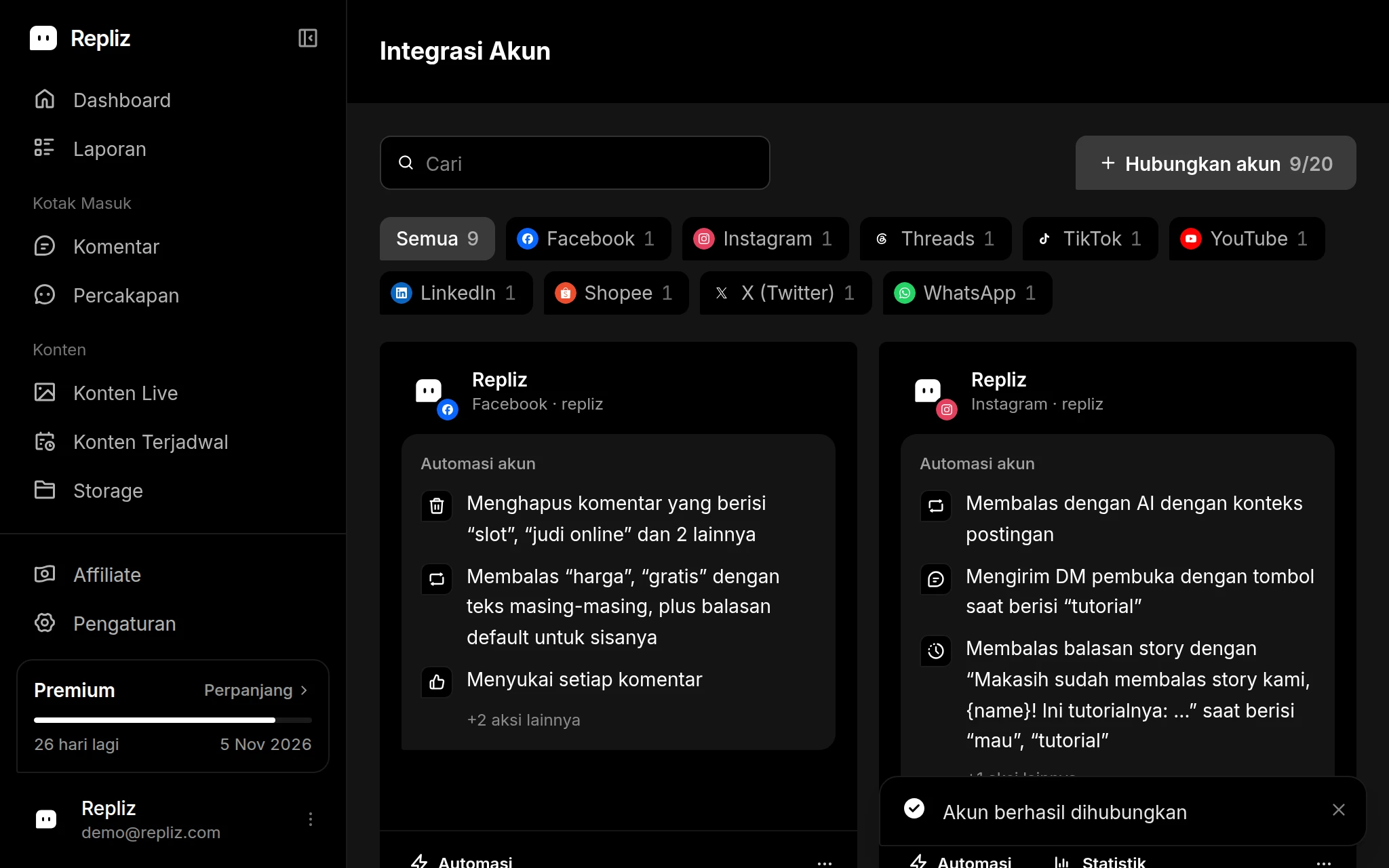Filter accounts by Instagram
Image resolution: width=1389 pixels, height=868 pixels.
tap(766, 239)
